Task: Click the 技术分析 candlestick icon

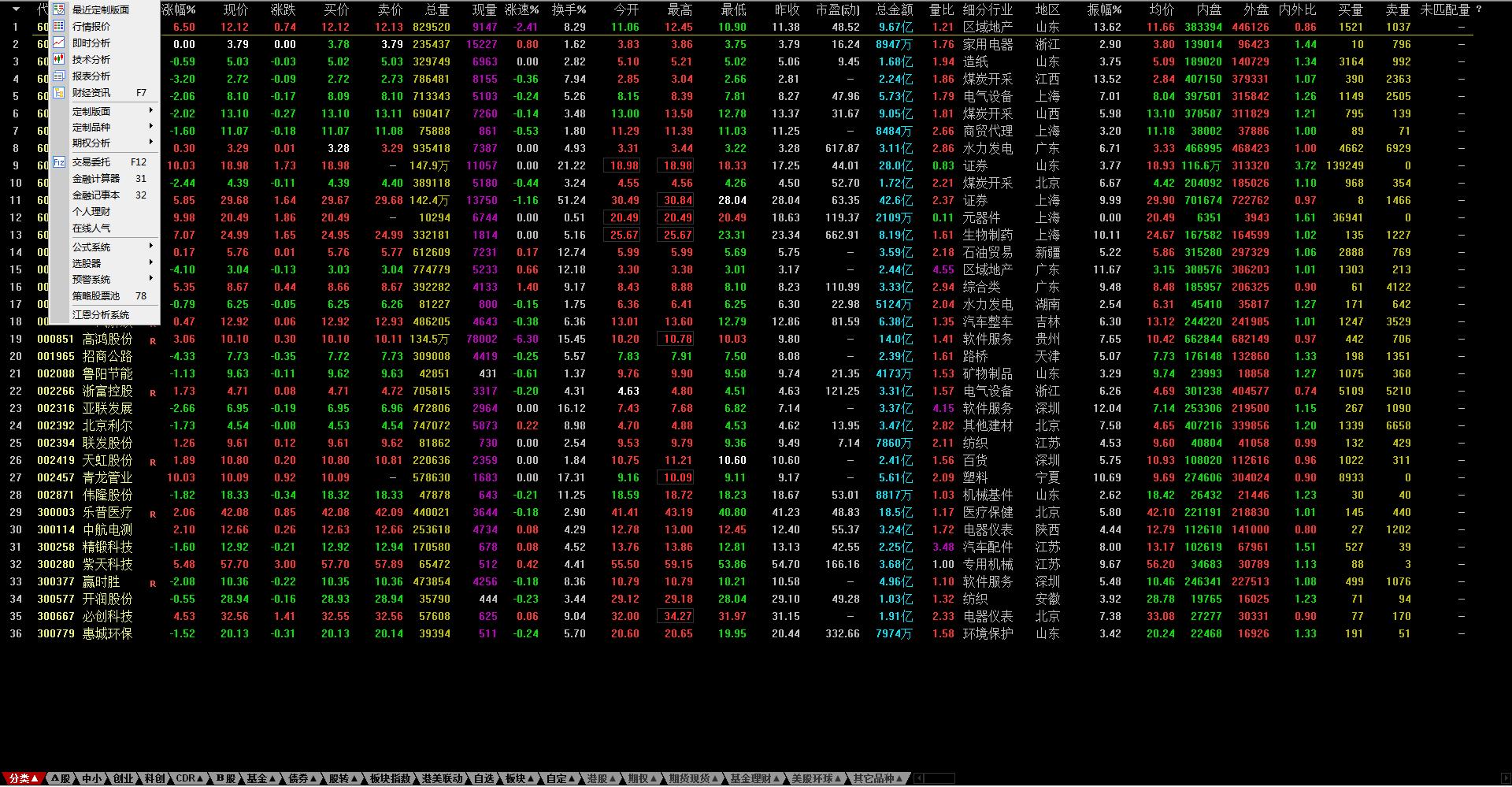Action: pos(59,59)
